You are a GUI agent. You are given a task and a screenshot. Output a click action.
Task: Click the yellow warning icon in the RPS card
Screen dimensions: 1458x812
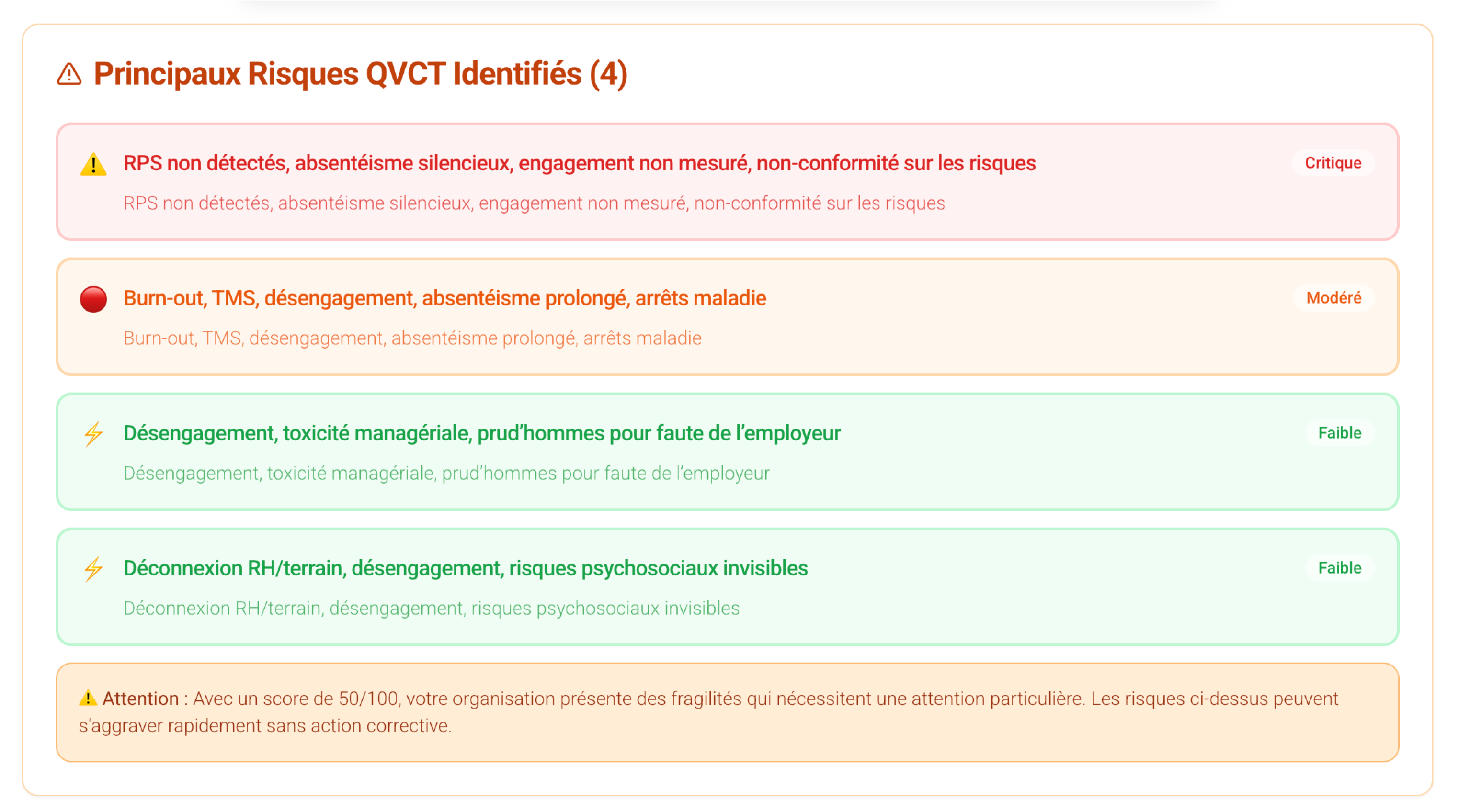tap(93, 164)
